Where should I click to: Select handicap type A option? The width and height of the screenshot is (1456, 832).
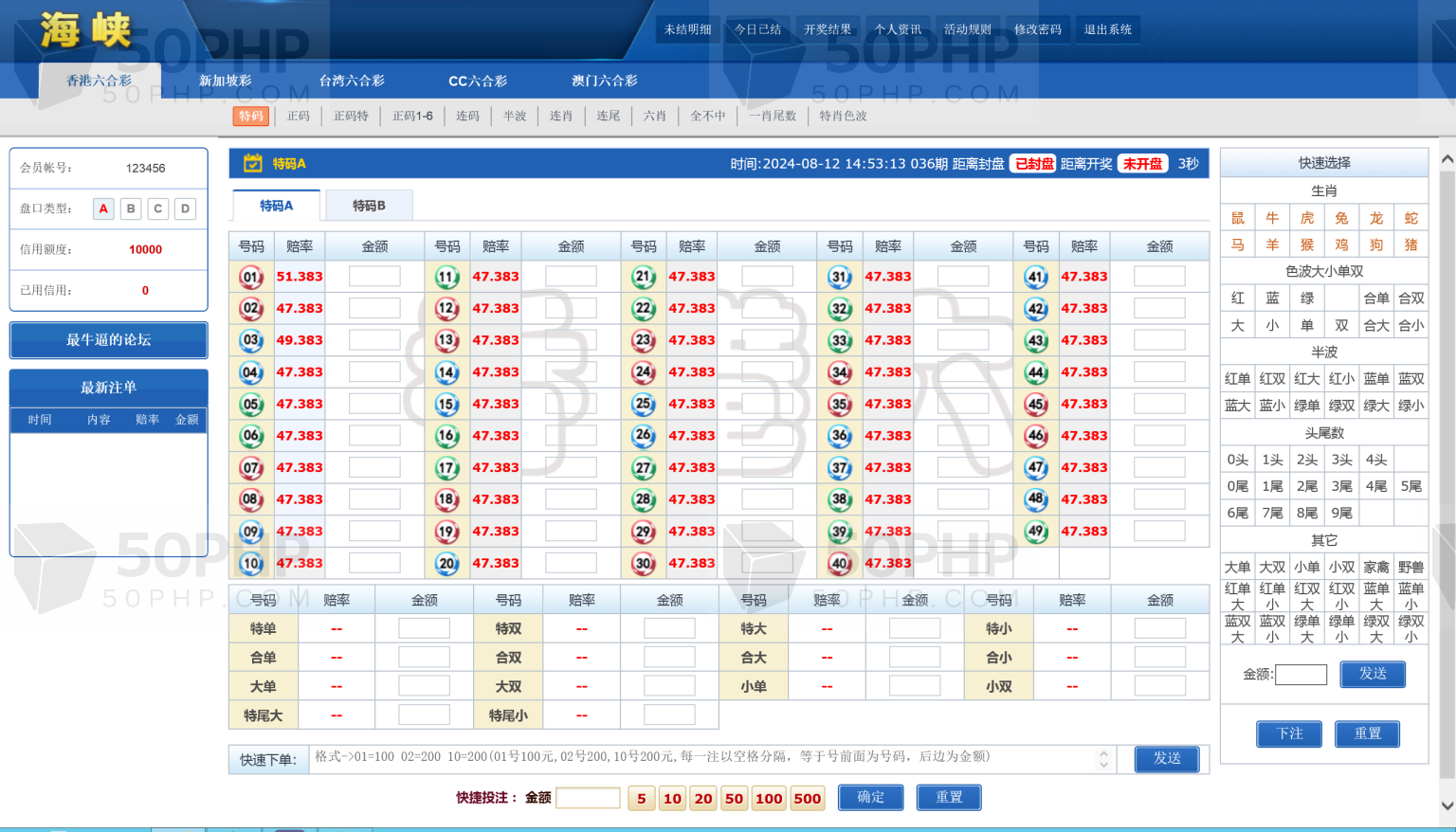click(103, 208)
